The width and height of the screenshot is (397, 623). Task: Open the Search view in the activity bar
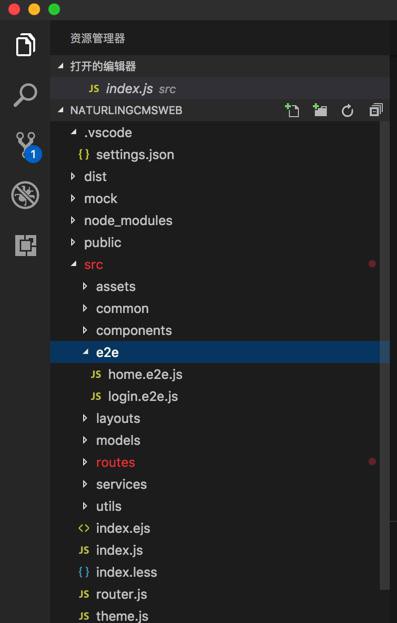point(25,95)
